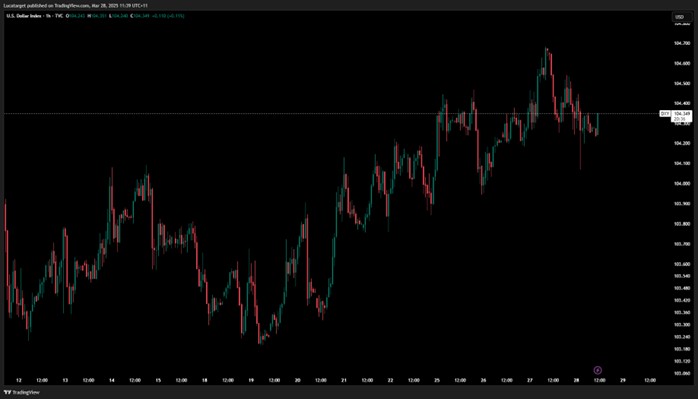
Task: Click the date label 28 on time axis
Action: pos(576,381)
